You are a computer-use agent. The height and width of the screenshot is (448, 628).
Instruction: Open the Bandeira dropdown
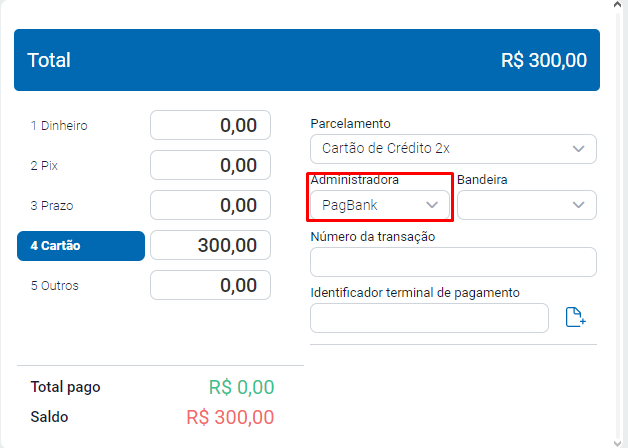coord(526,205)
